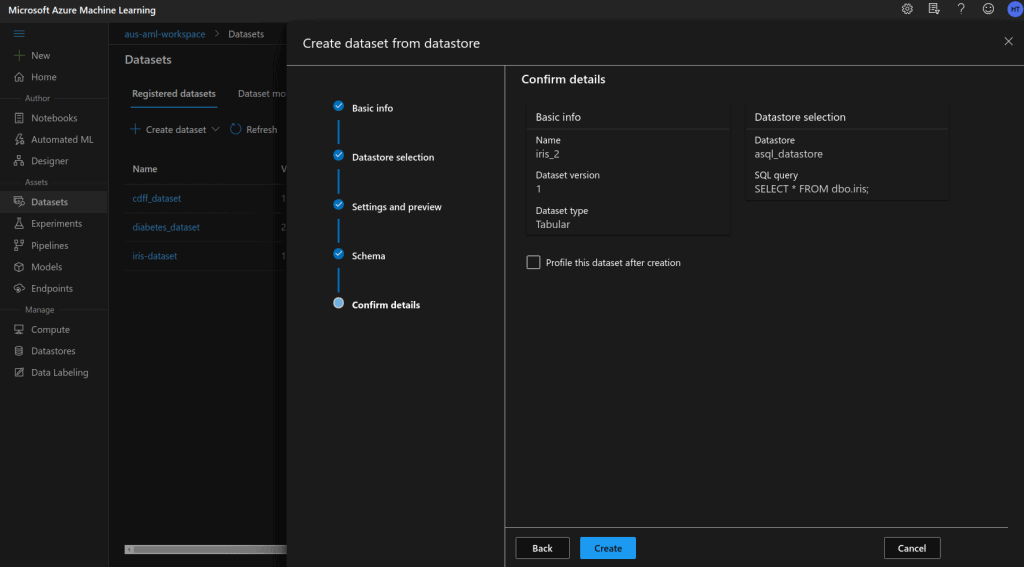Open Pipelines in the left menu

point(49,246)
